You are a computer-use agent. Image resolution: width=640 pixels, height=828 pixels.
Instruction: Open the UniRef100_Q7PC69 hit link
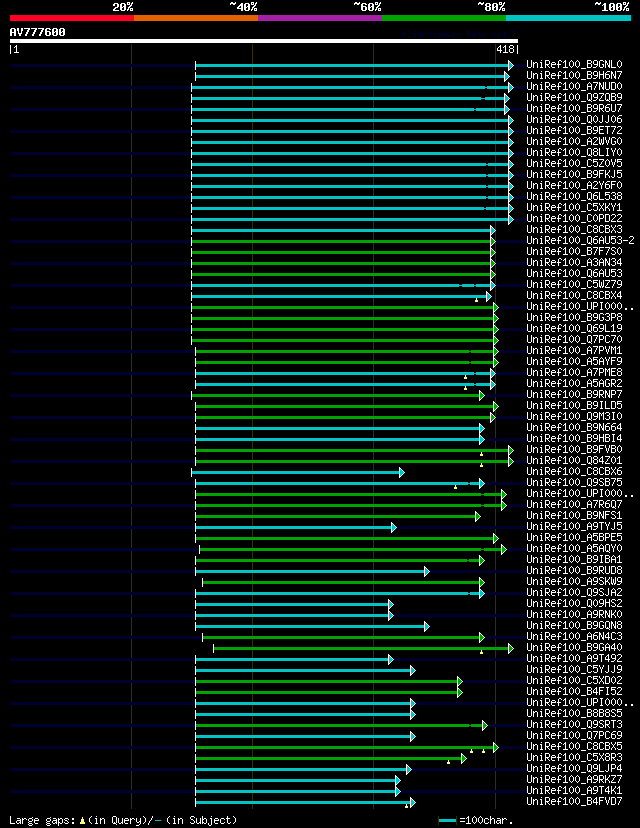(574, 736)
